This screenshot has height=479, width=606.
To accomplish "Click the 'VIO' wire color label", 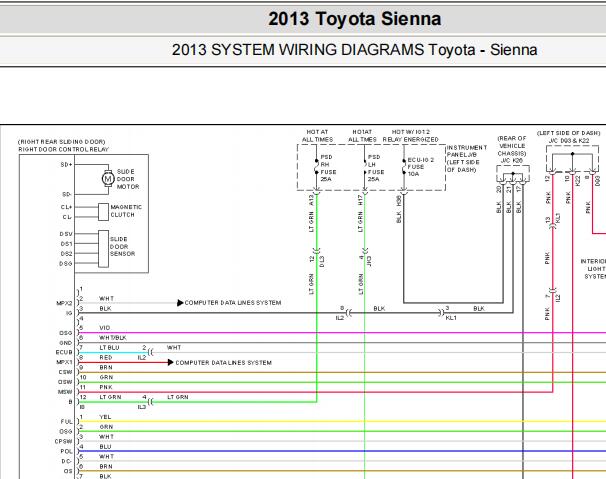I will [x=105, y=328].
